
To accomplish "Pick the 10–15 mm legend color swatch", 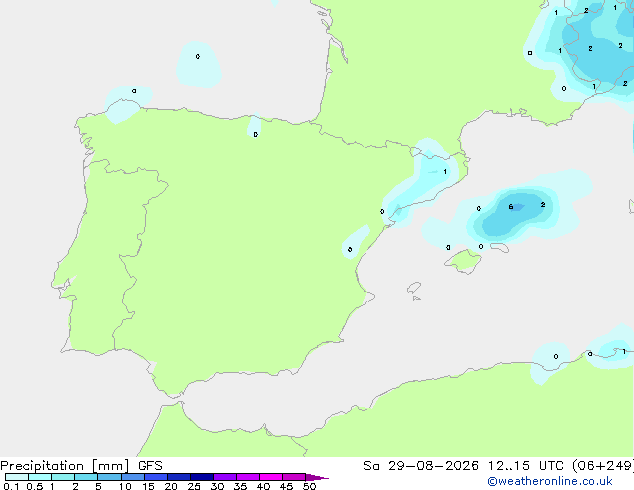I will pos(133,477).
